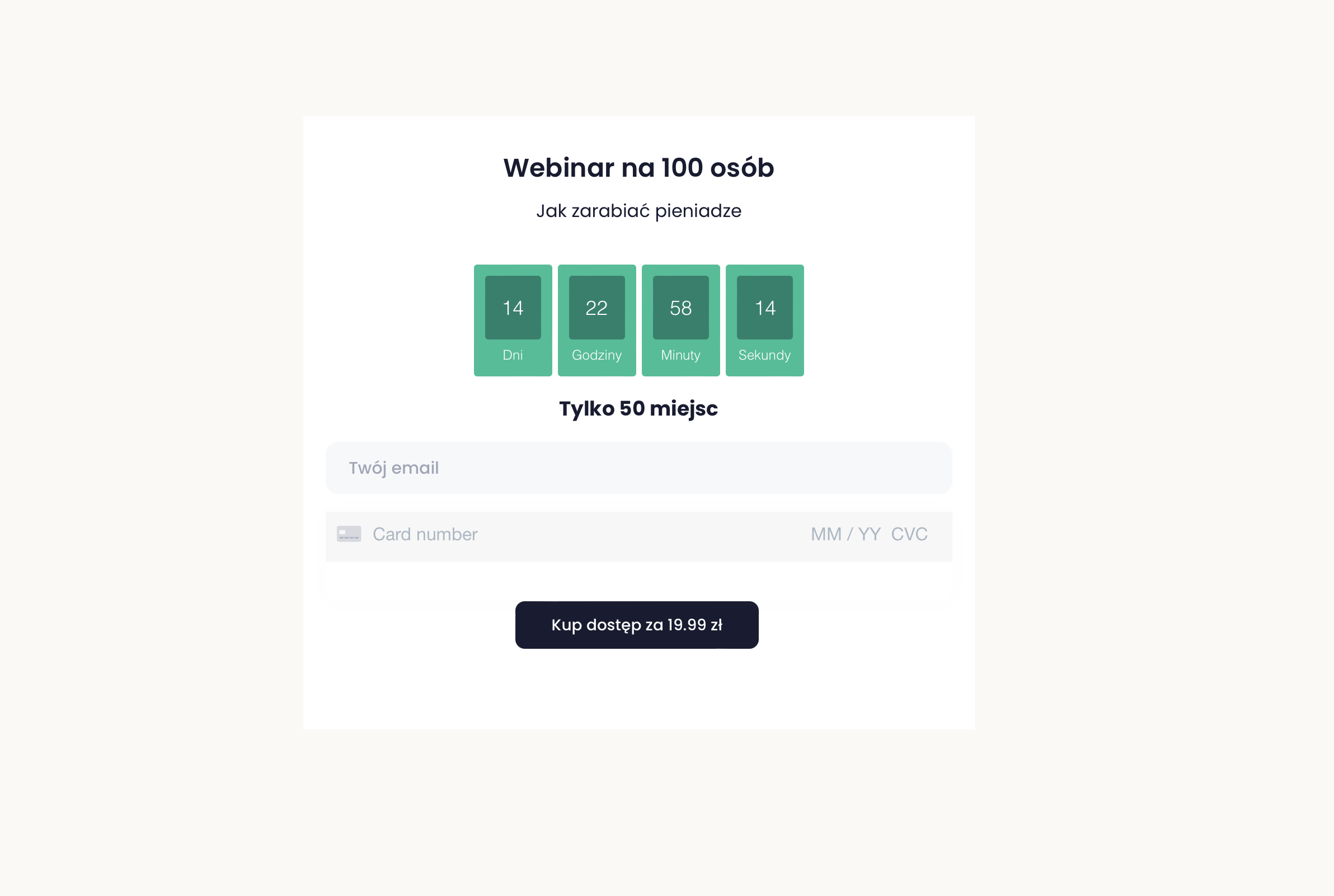Click the 'Dni' label text
This screenshot has width=1334, height=896.
[513, 355]
